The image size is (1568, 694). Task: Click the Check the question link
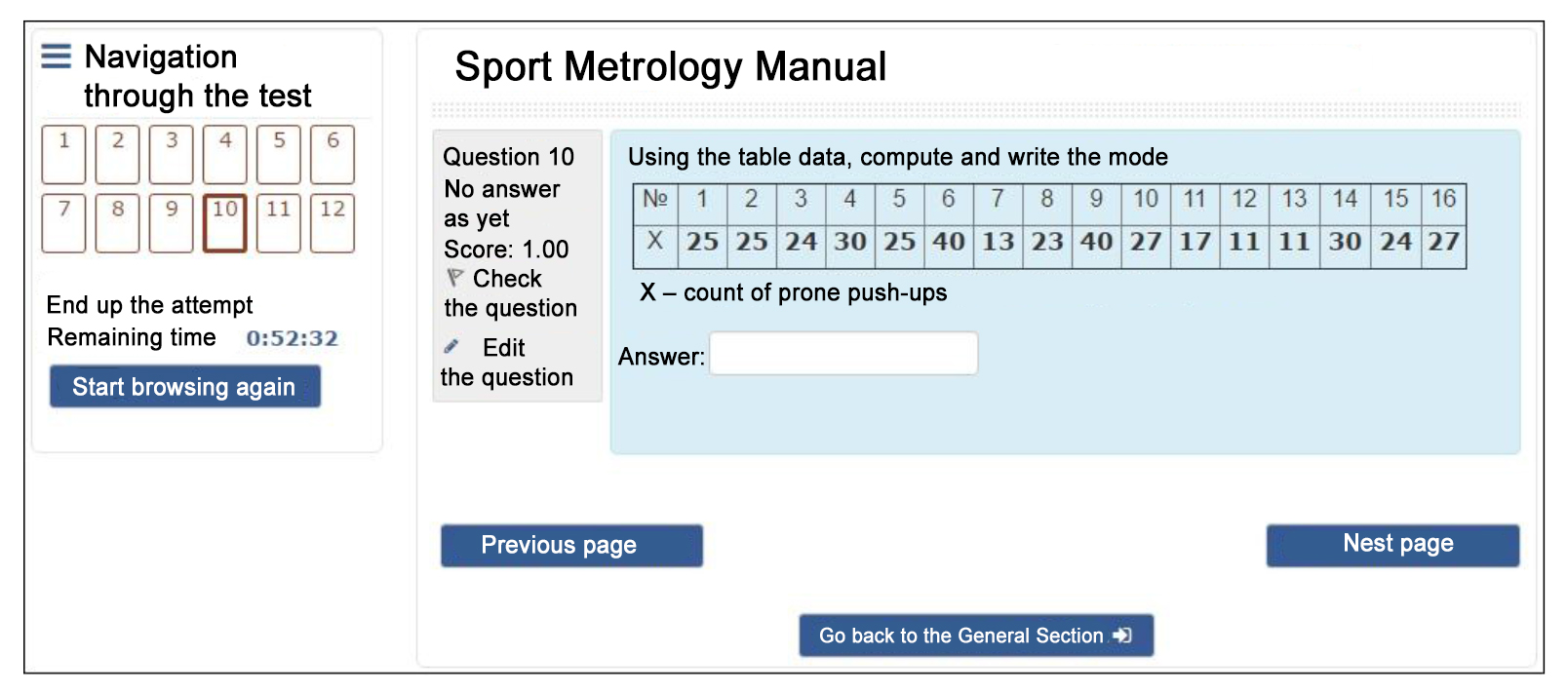[510, 293]
